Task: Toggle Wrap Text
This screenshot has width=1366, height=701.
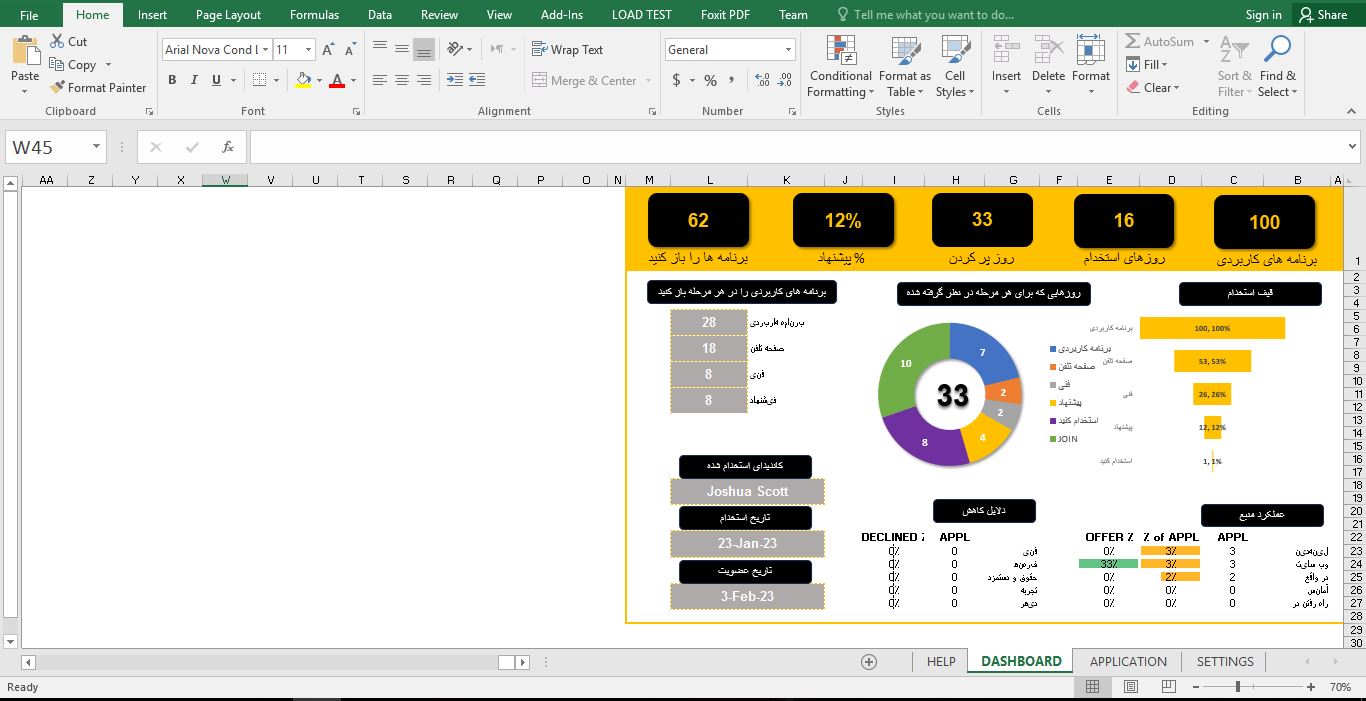Action: pyautogui.click(x=567, y=49)
